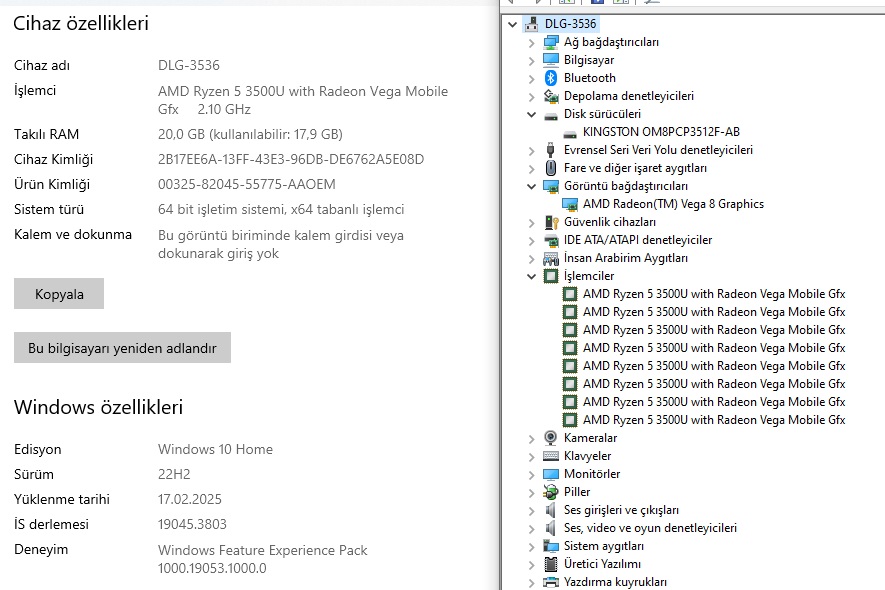The width and height of the screenshot is (885, 590).
Task: Expand the Ses girişleri ve çıkışları node
Action: (x=531, y=510)
